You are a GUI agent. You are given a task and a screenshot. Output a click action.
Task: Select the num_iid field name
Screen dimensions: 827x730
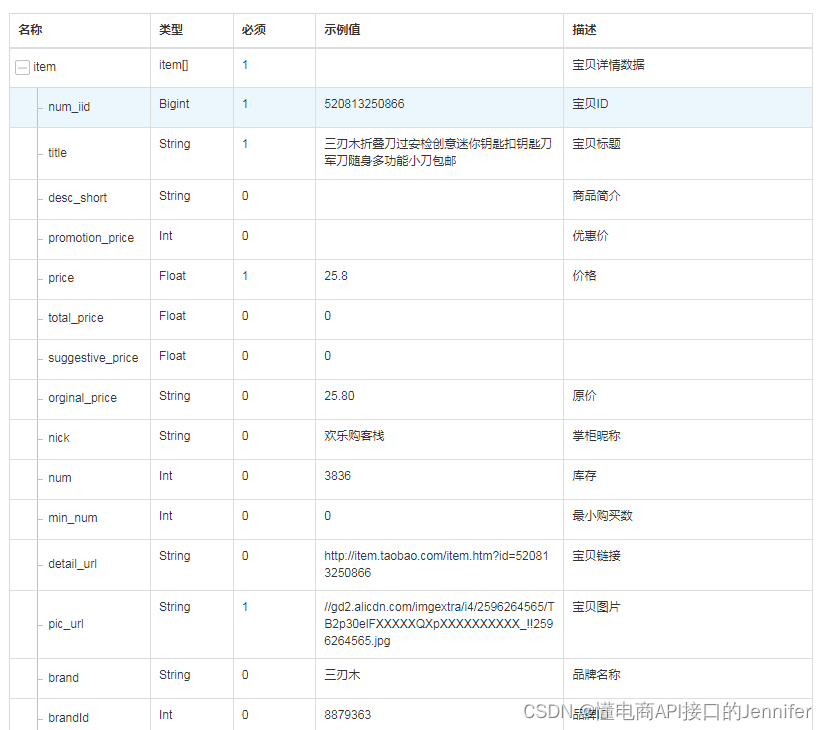pyautogui.click(x=69, y=107)
